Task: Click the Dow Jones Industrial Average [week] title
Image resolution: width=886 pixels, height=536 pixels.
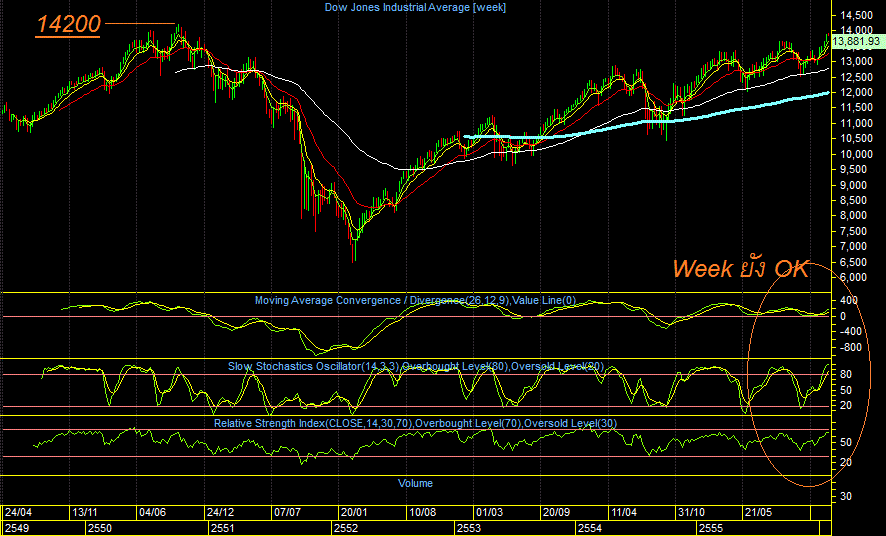Action: point(415,7)
